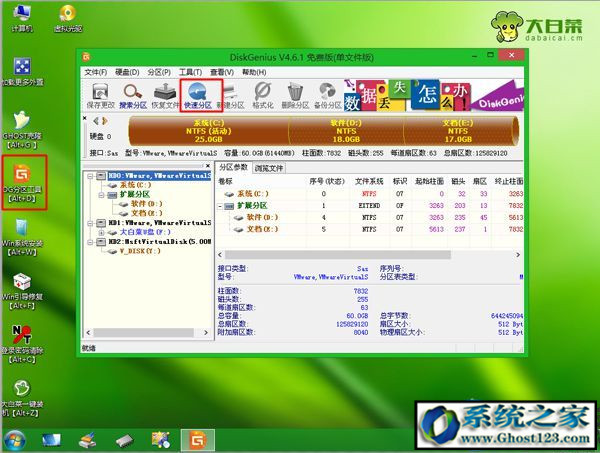
Task: Click the 文件系统 column header
Action: tap(369, 181)
